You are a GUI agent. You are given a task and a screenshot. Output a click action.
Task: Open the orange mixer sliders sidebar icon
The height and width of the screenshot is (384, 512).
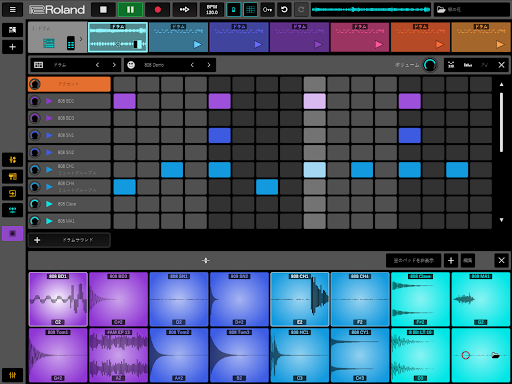coord(12,160)
